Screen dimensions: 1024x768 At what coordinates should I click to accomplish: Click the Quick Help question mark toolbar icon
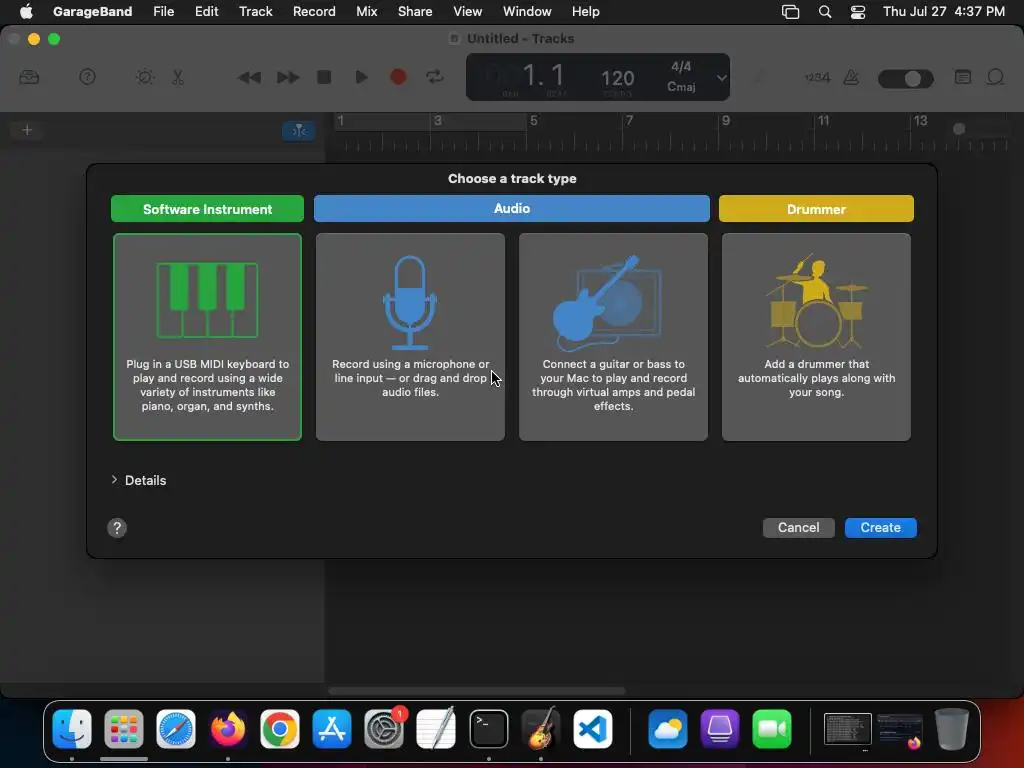(87, 77)
